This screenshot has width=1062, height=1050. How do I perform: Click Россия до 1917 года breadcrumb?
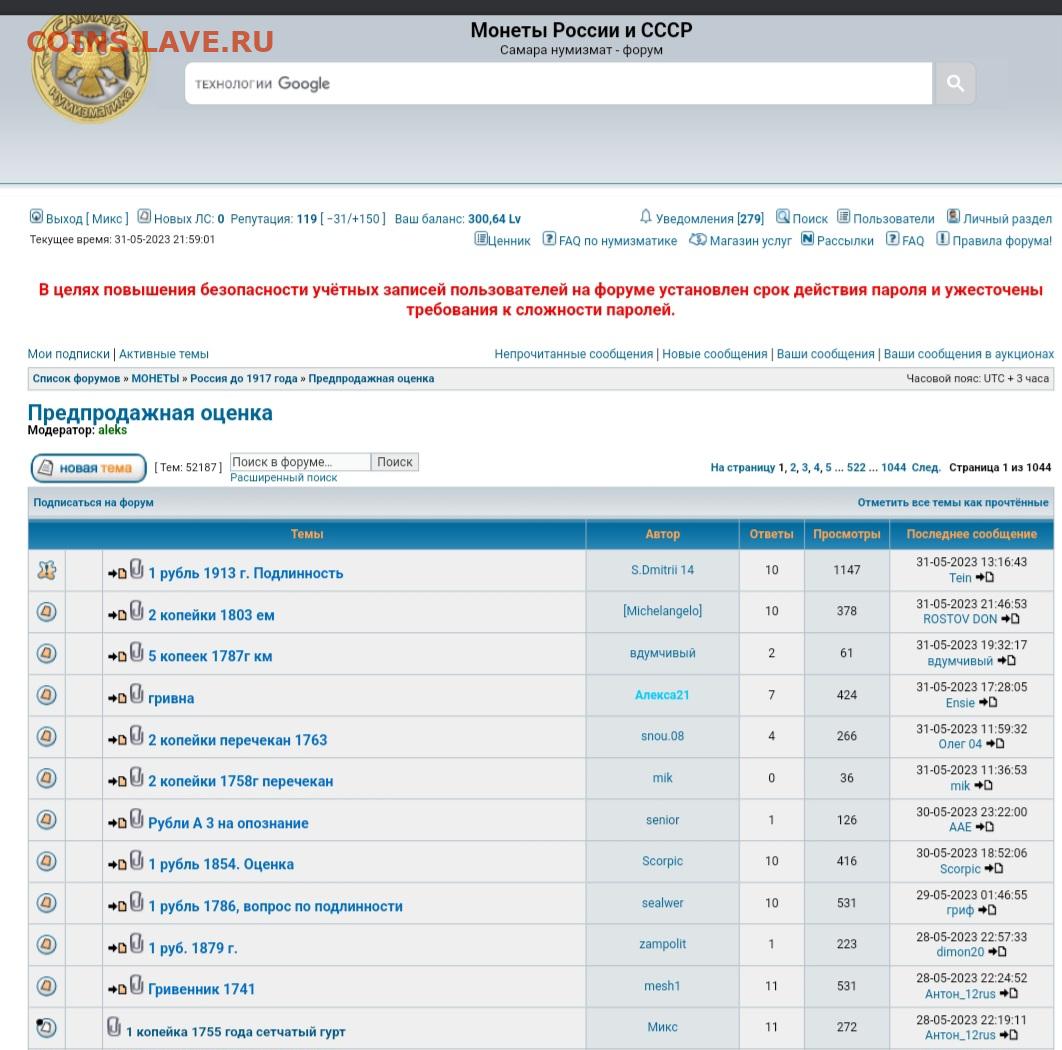click(x=244, y=379)
